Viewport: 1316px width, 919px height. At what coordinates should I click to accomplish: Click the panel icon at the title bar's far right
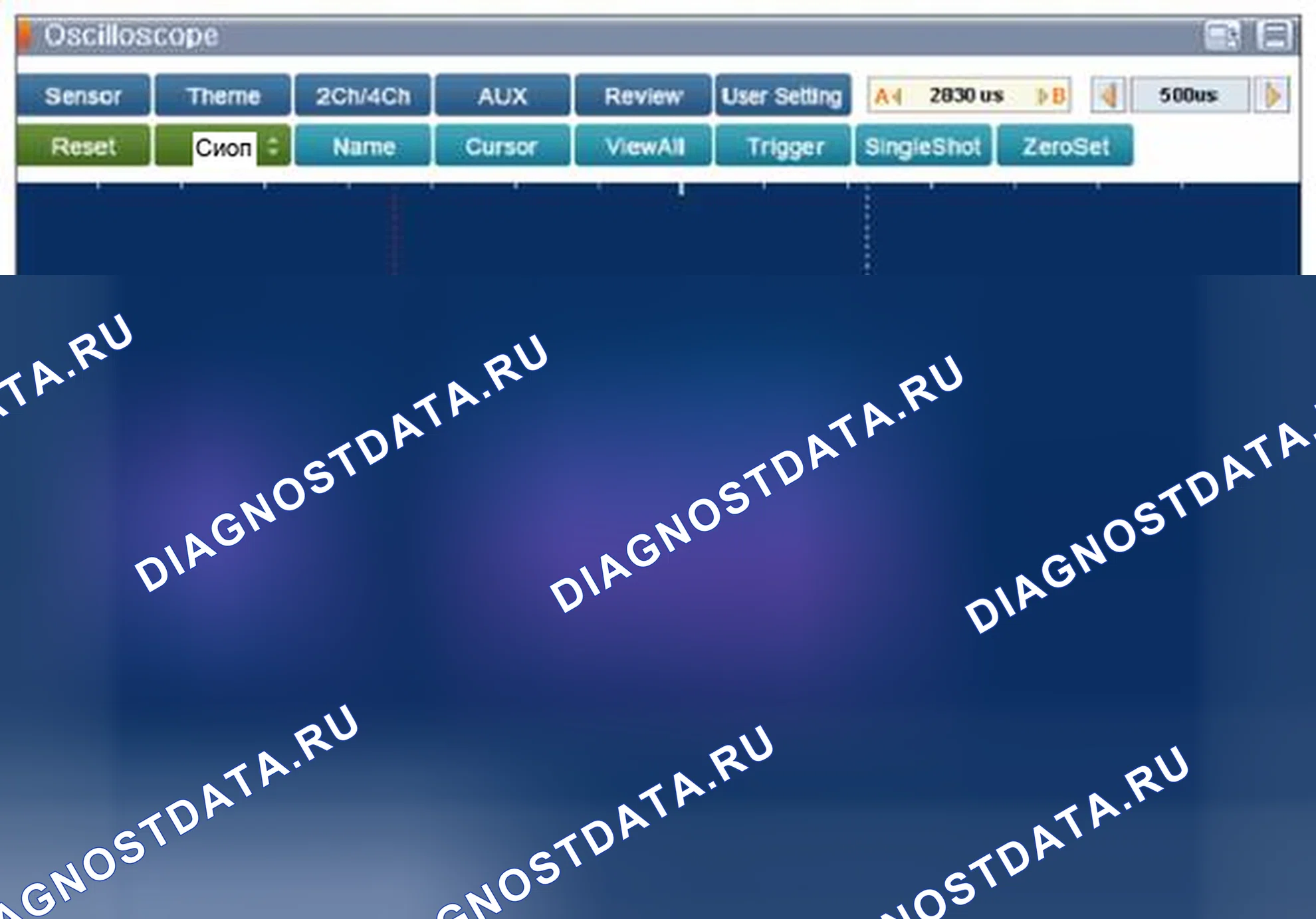click(x=1273, y=35)
